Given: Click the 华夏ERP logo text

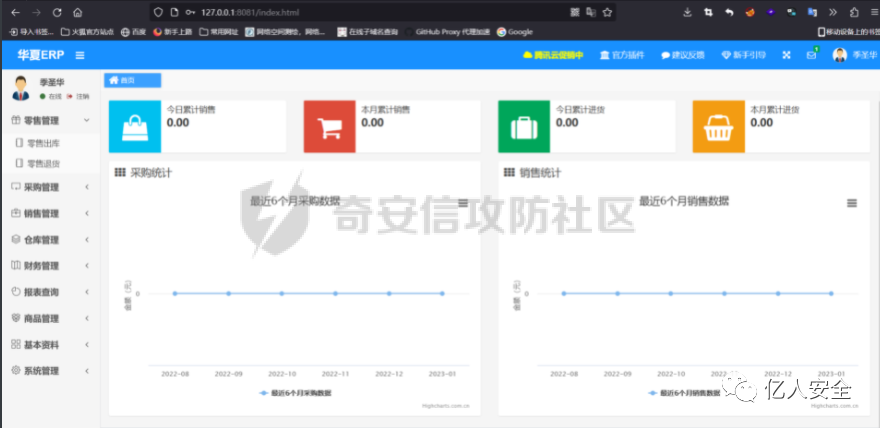Looking at the screenshot, I should [x=40, y=55].
